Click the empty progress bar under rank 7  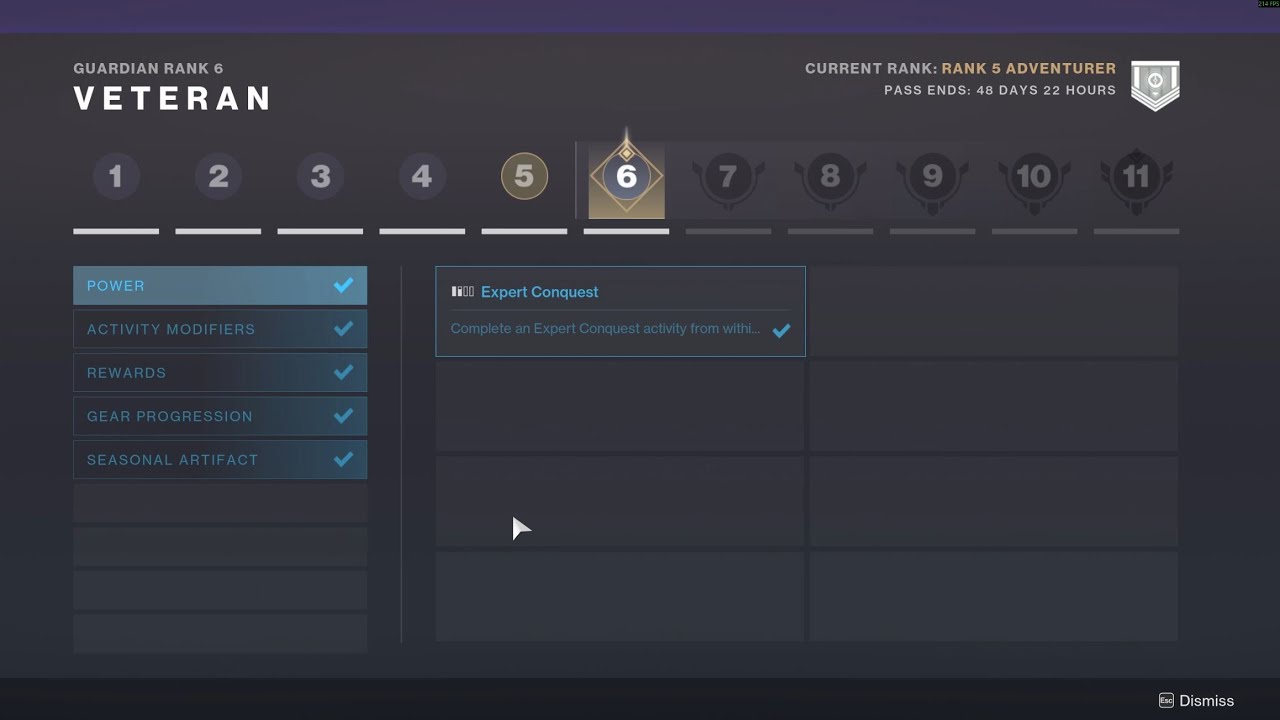(728, 231)
